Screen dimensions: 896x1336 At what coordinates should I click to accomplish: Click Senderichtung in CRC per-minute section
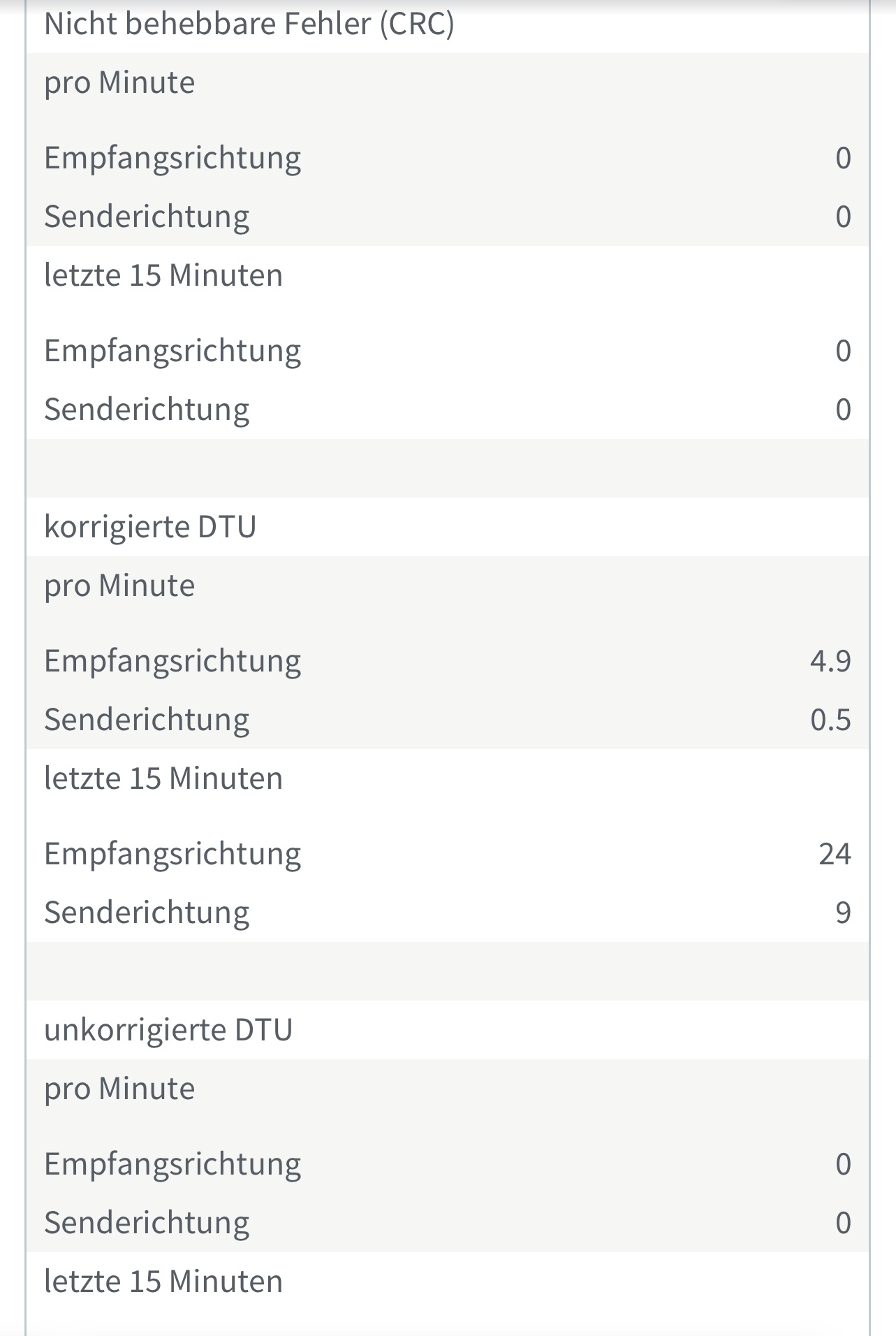coord(147,217)
